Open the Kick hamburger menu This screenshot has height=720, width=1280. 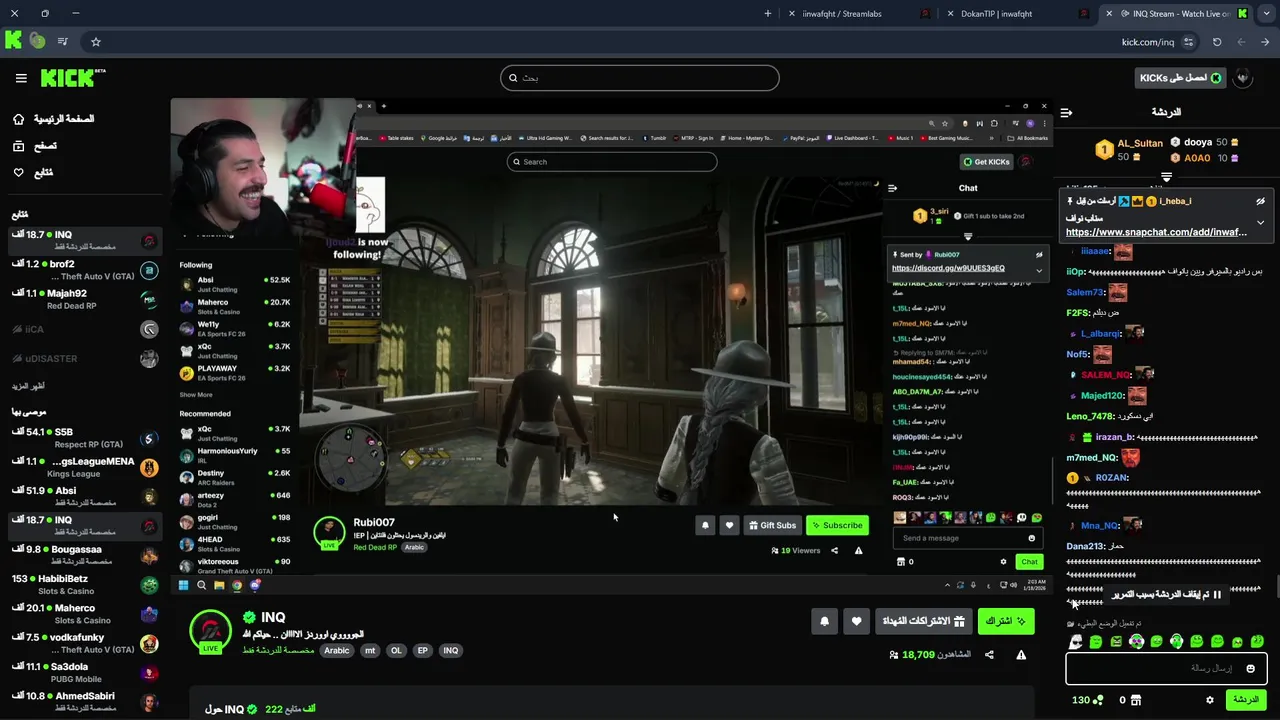pos(21,78)
